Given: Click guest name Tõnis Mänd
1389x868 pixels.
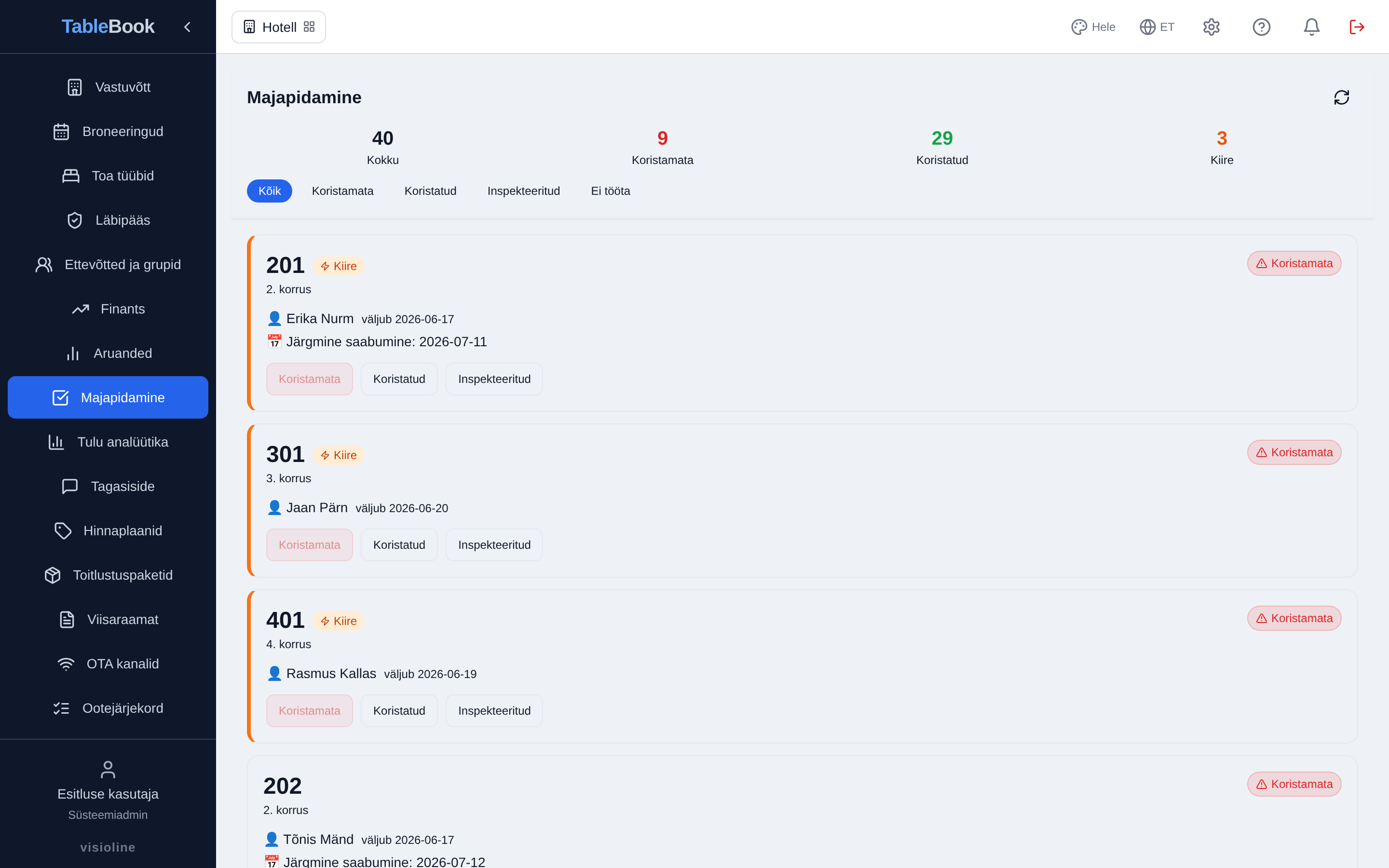Looking at the screenshot, I should click(318, 840).
